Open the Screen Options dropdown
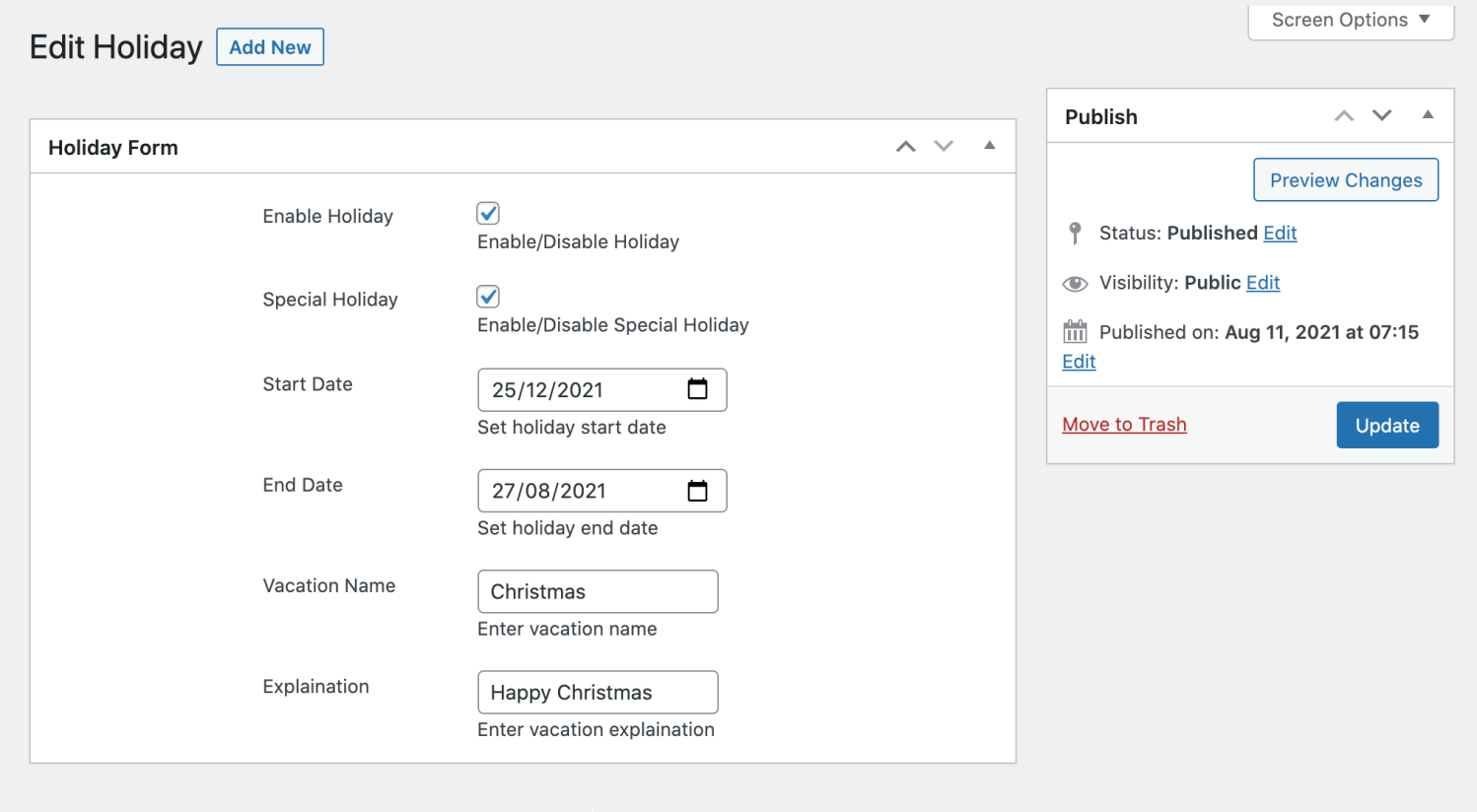This screenshot has width=1477, height=812. [x=1350, y=20]
